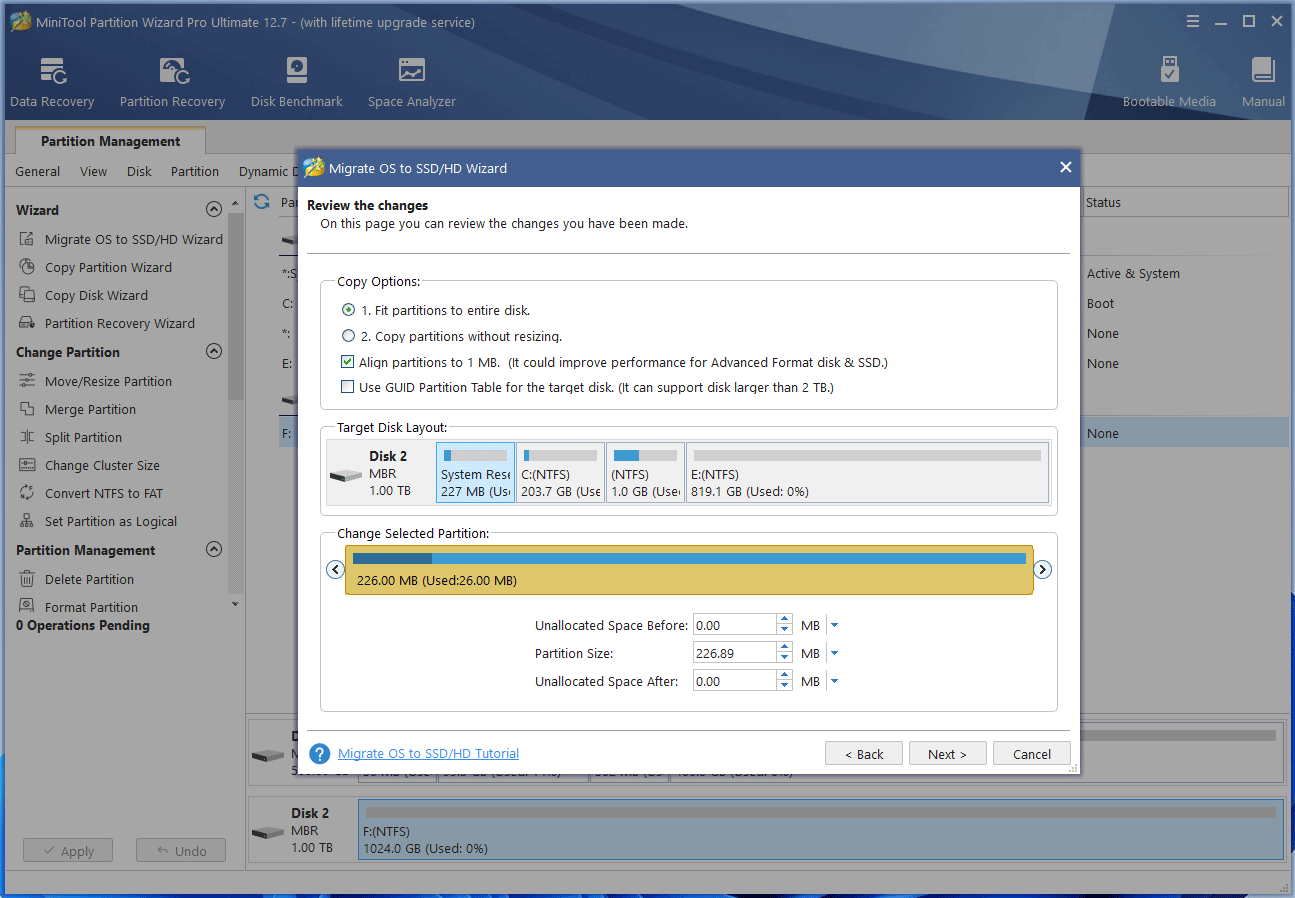
Task: Click the Delete Partition trash icon
Action: 27,579
